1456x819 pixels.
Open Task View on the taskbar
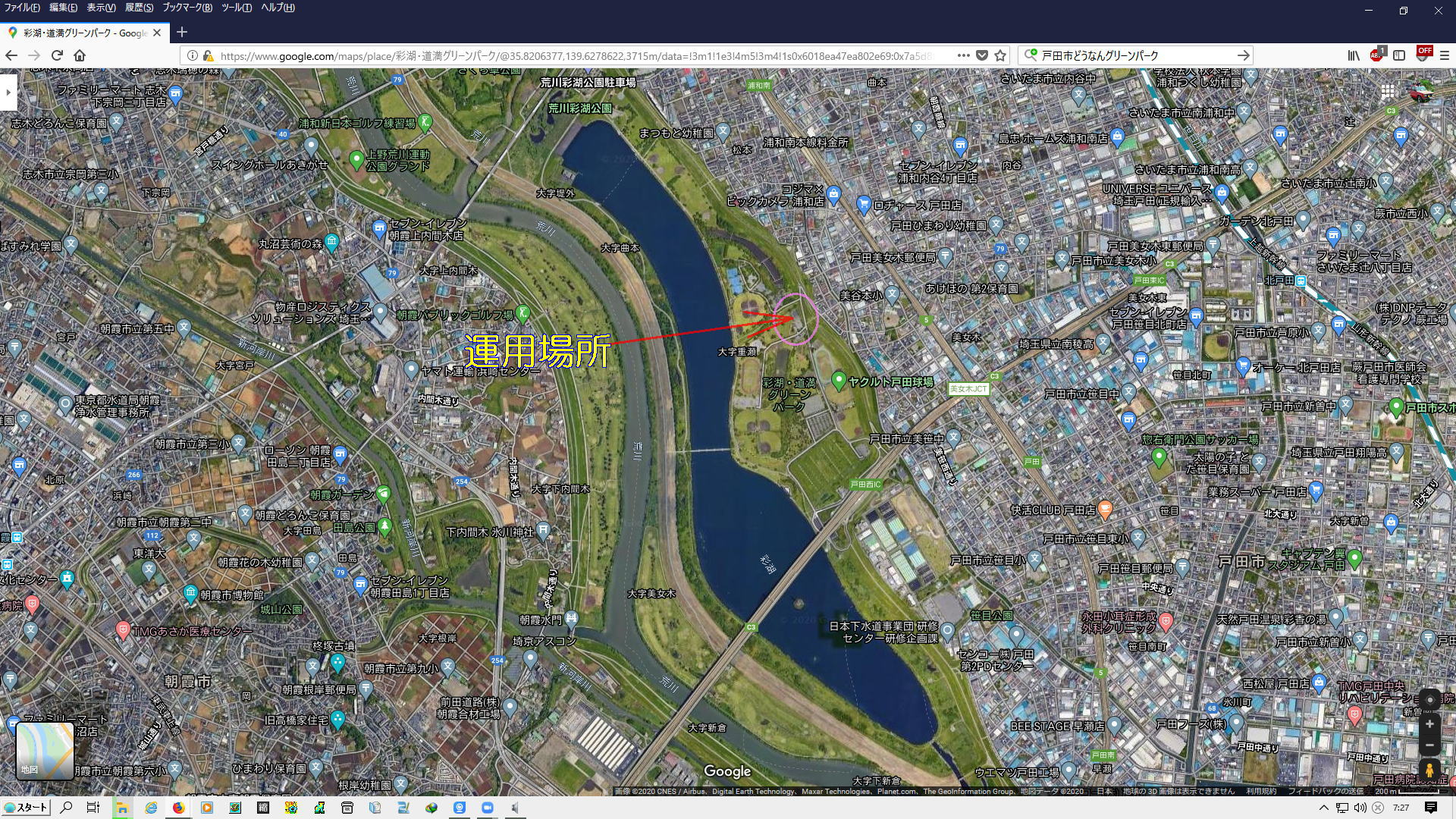93,808
